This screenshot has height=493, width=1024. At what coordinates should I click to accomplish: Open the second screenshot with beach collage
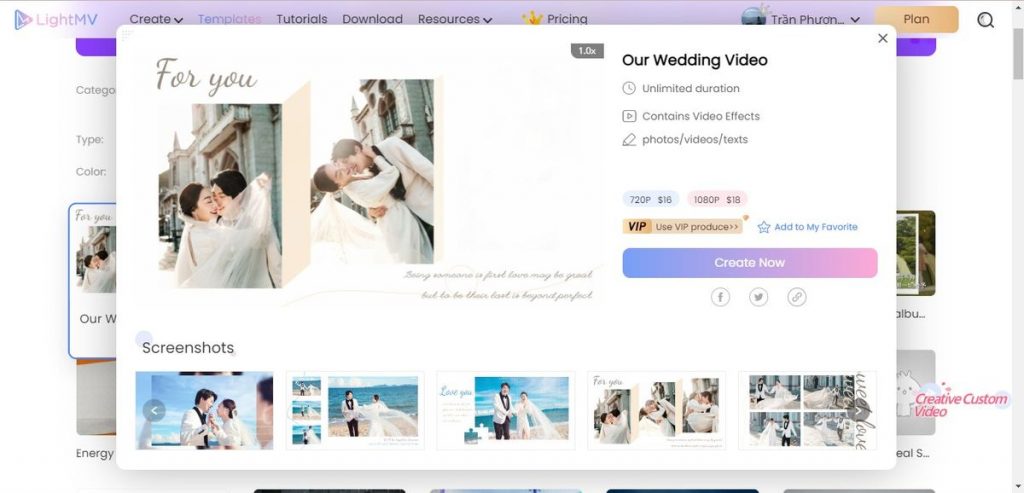[x=355, y=411]
